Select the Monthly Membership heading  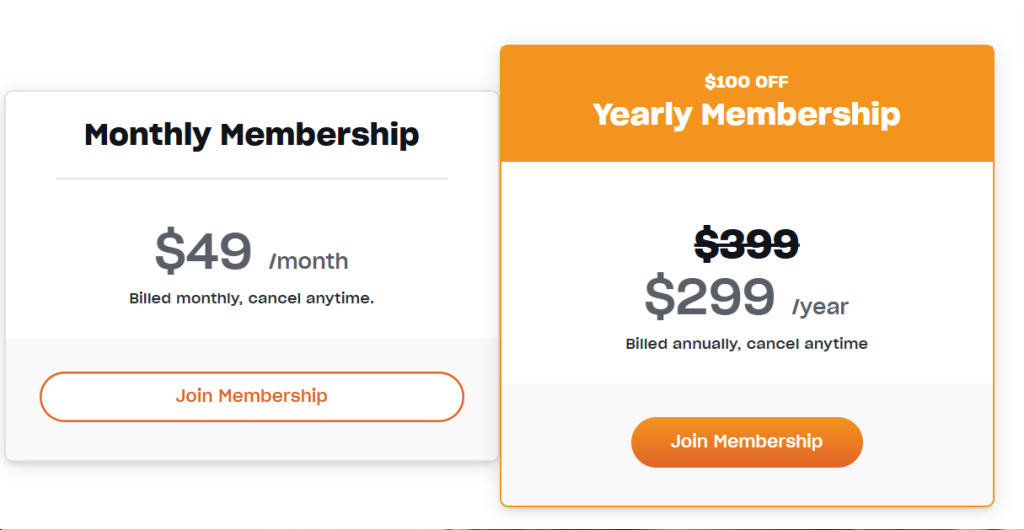[251, 134]
